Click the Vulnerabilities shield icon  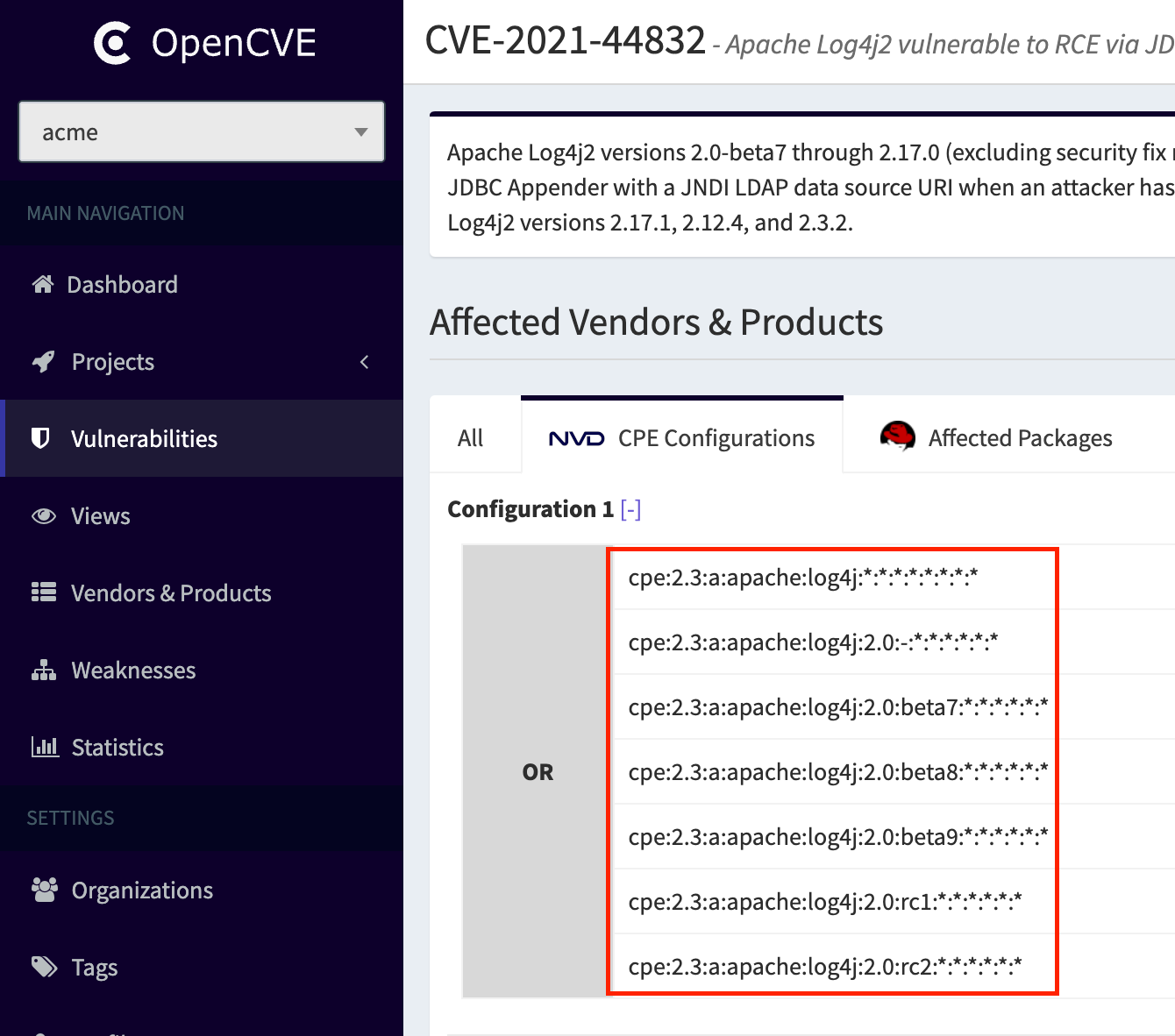tap(40, 438)
